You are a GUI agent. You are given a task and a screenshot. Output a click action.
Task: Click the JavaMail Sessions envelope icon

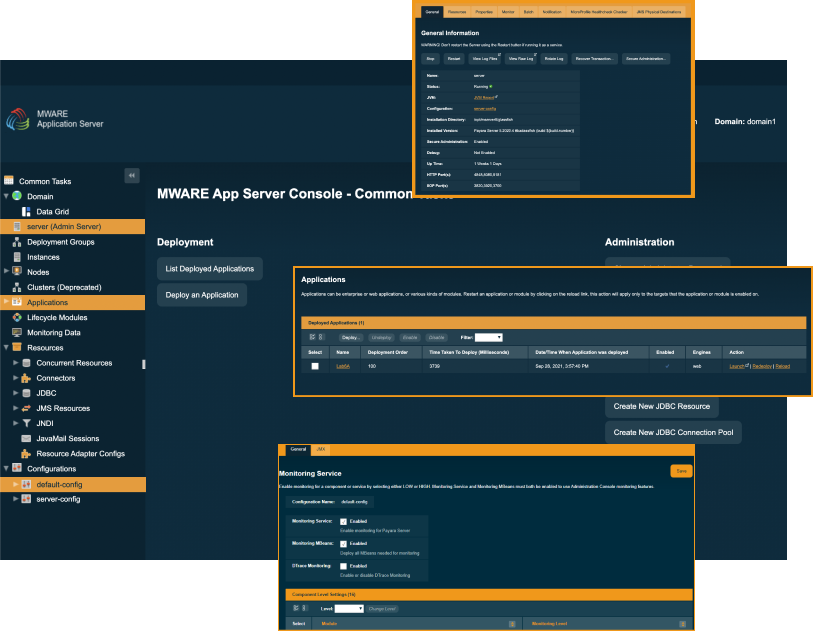click(x=26, y=438)
